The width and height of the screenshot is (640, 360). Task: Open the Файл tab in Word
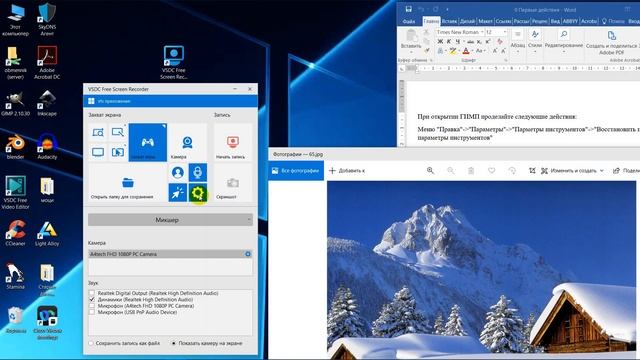coord(409,21)
